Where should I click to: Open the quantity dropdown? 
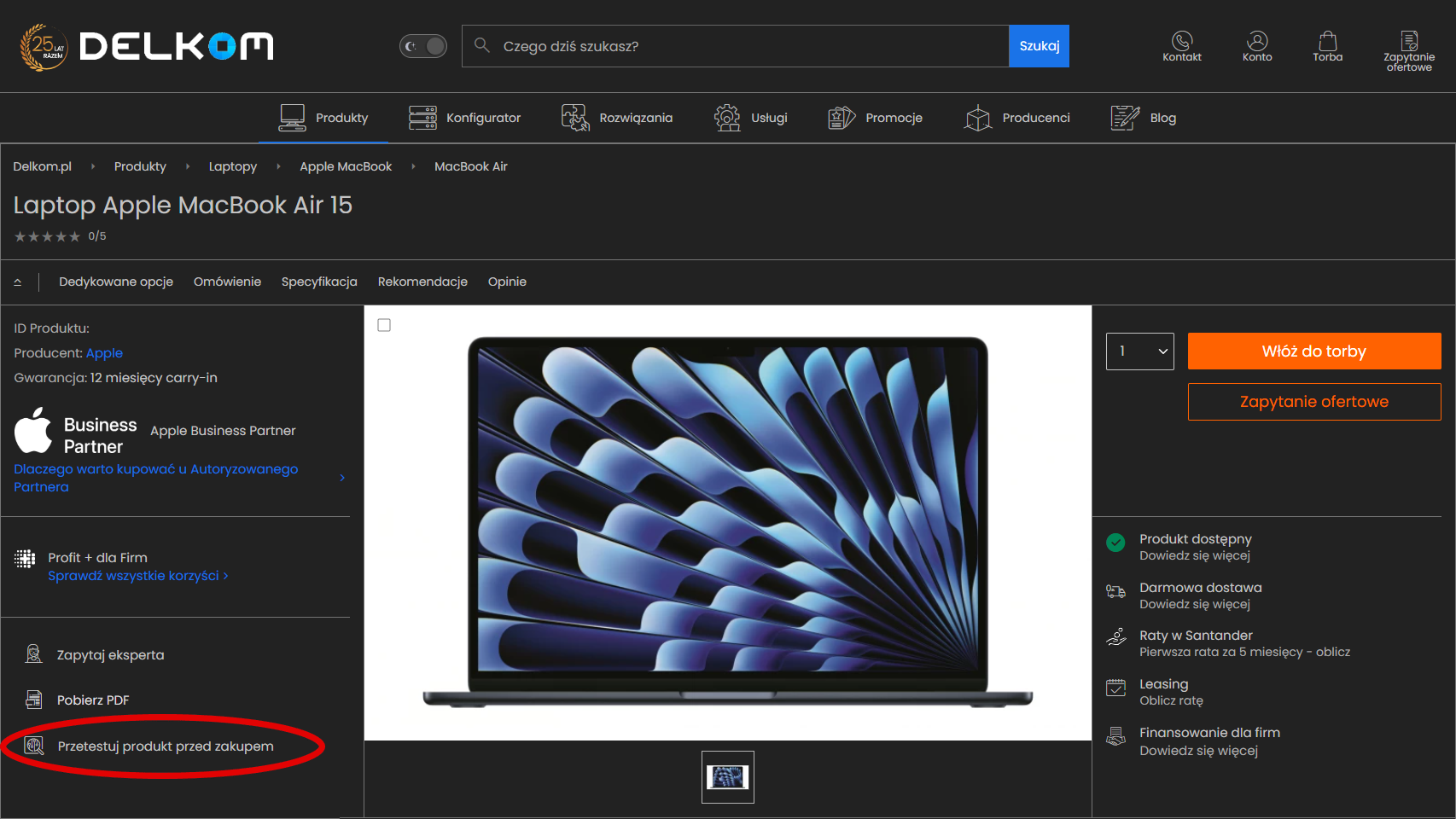click(x=1140, y=351)
